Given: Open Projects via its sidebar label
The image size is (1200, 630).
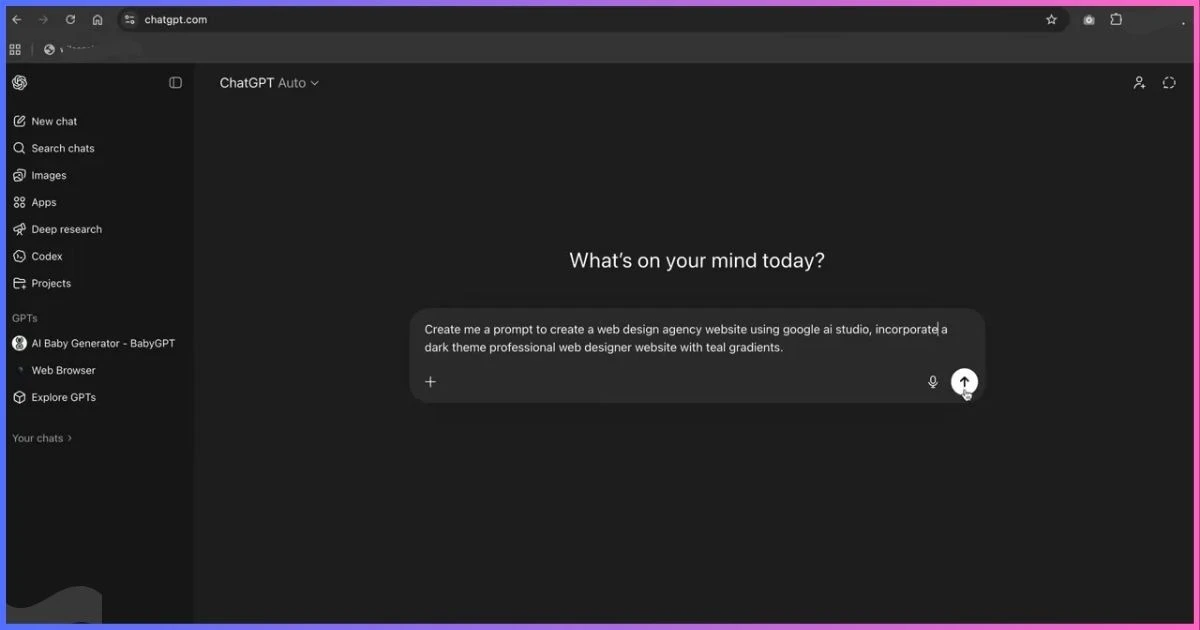Looking at the screenshot, I should coord(51,283).
